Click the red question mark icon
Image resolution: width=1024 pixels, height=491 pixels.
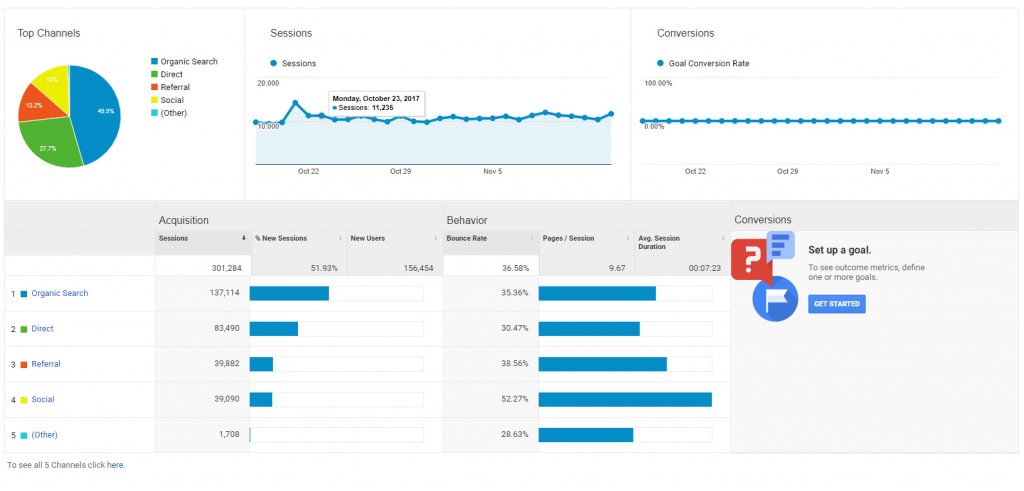(x=751, y=259)
